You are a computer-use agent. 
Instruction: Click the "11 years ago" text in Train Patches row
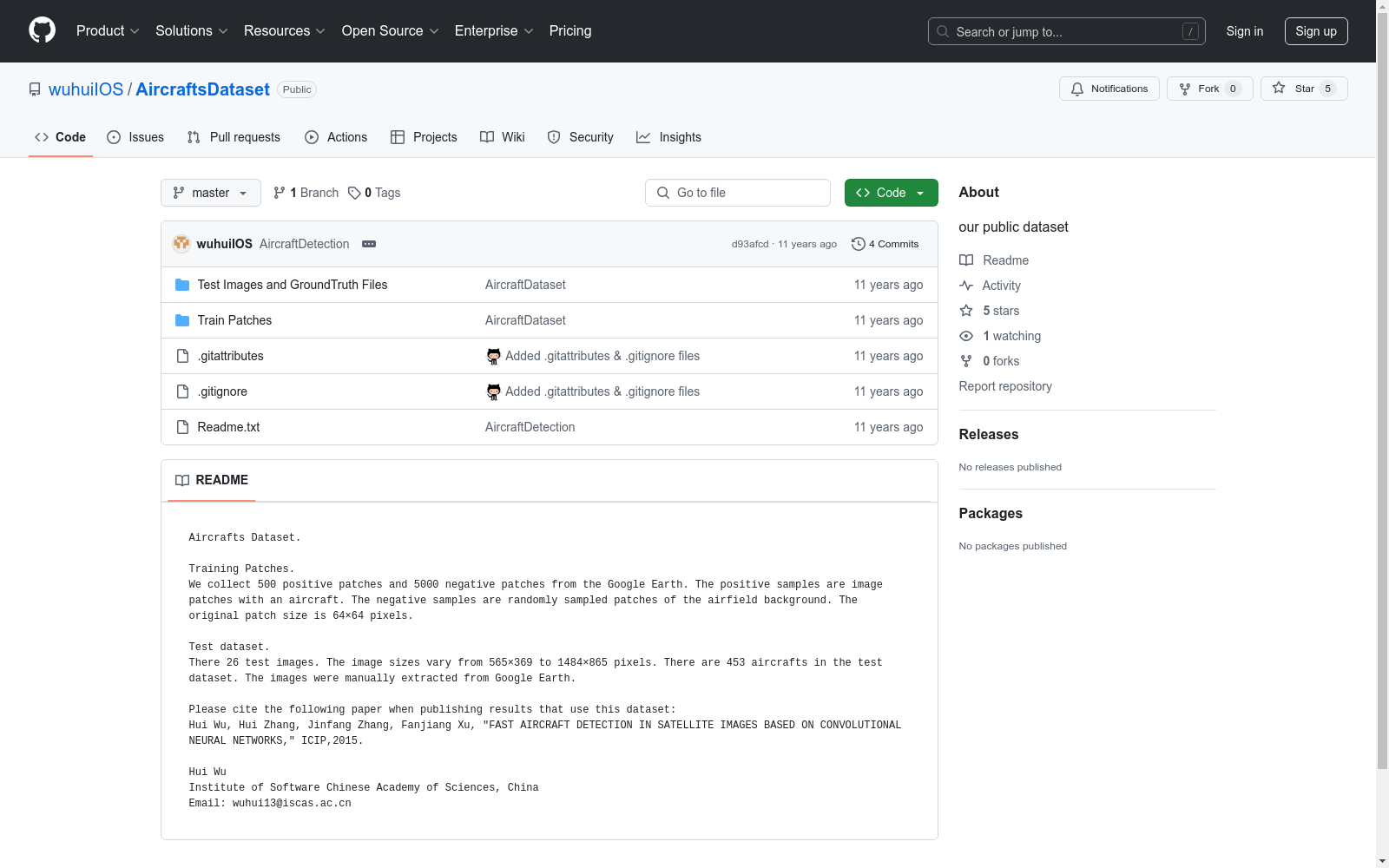click(x=888, y=320)
